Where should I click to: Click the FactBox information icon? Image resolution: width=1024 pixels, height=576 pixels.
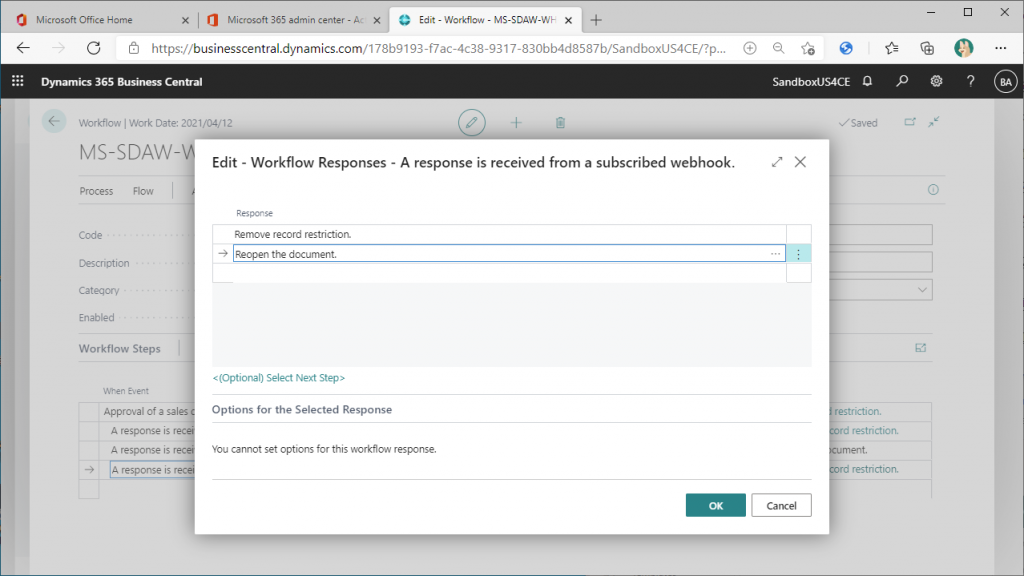933,189
